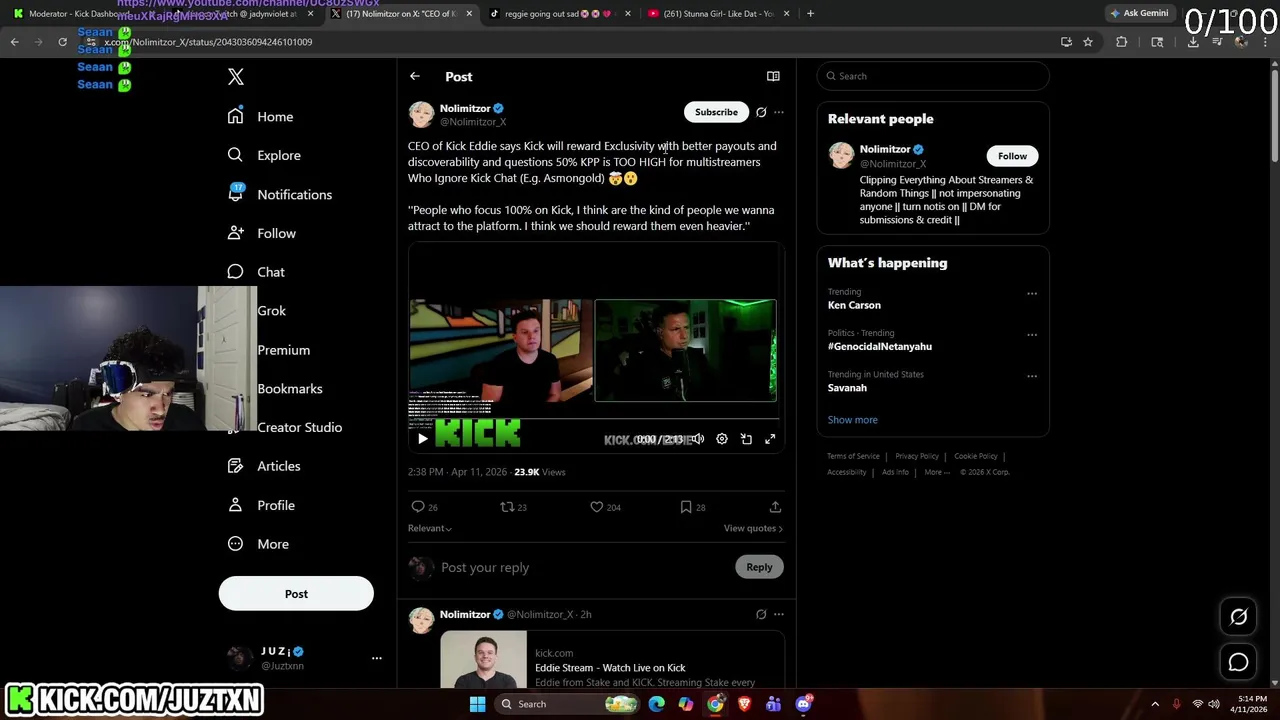Screen dimensions: 1280x720
Task: Click the Windows Start button
Action: 477,704
